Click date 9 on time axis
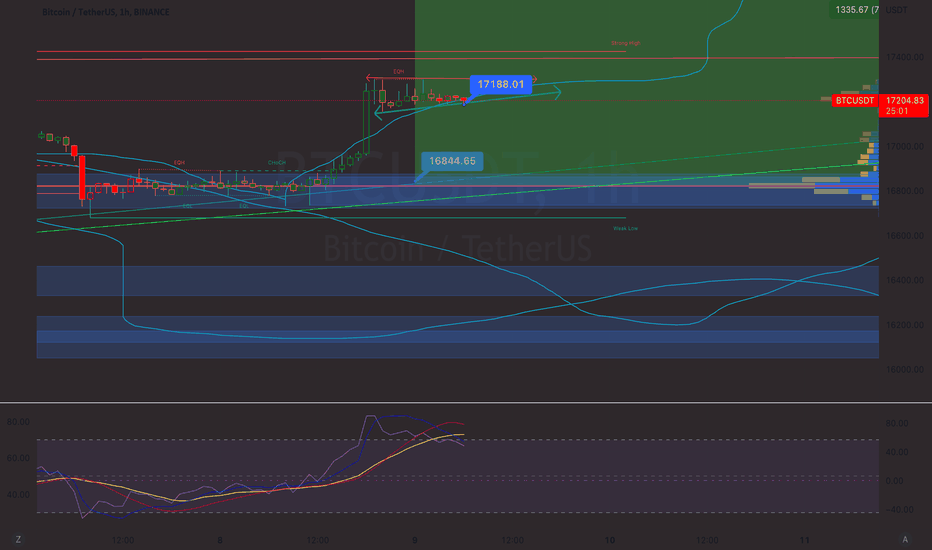This screenshot has height=550, width=932. [x=414, y=540]
